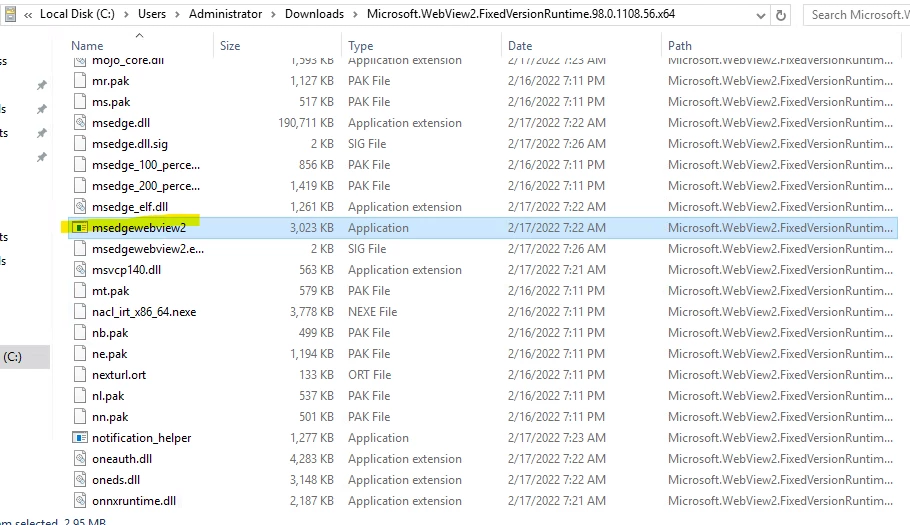Viewport: 910px width, 525px height.
Task: Click the mt.pak file icon
Action: pos(80,291)
